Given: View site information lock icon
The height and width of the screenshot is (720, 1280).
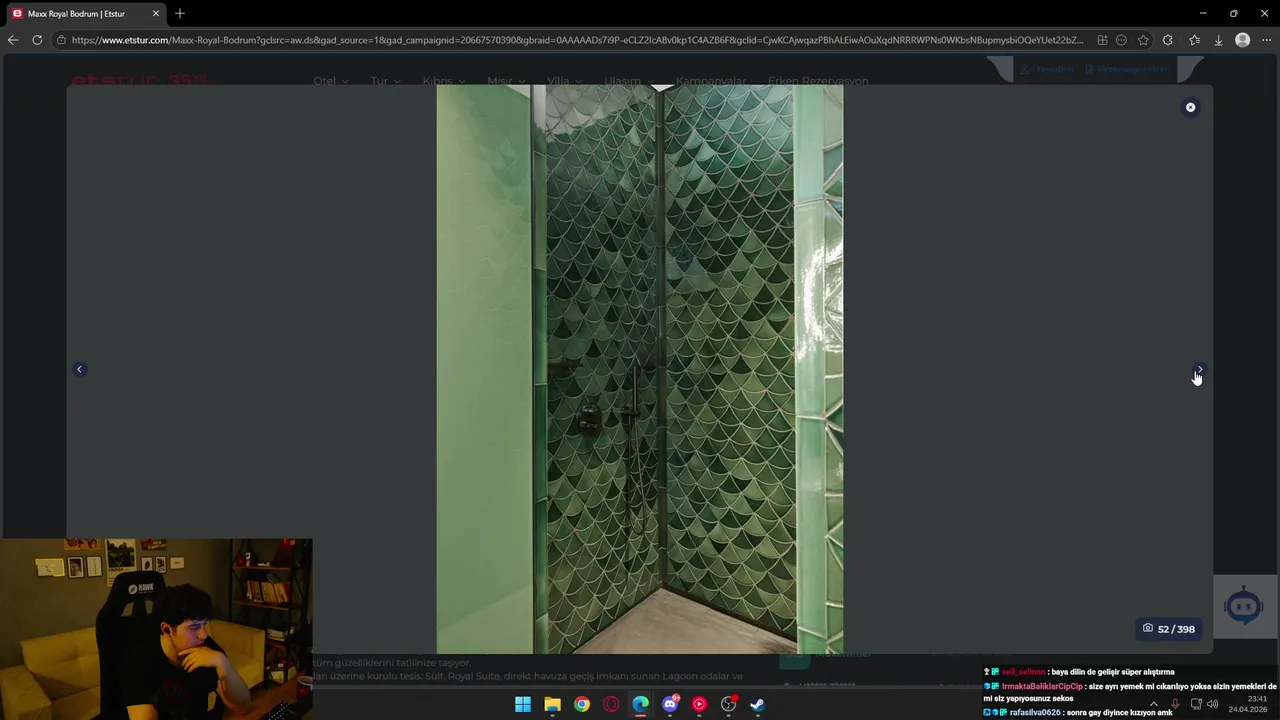Looking at the screenshot, I should pyautogui.click(x=61, y=40).
